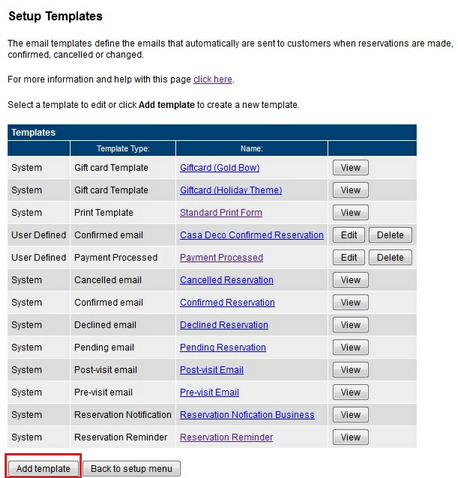Open the 'click here' help link
This screenshot has width=458, height=478.
213,79
